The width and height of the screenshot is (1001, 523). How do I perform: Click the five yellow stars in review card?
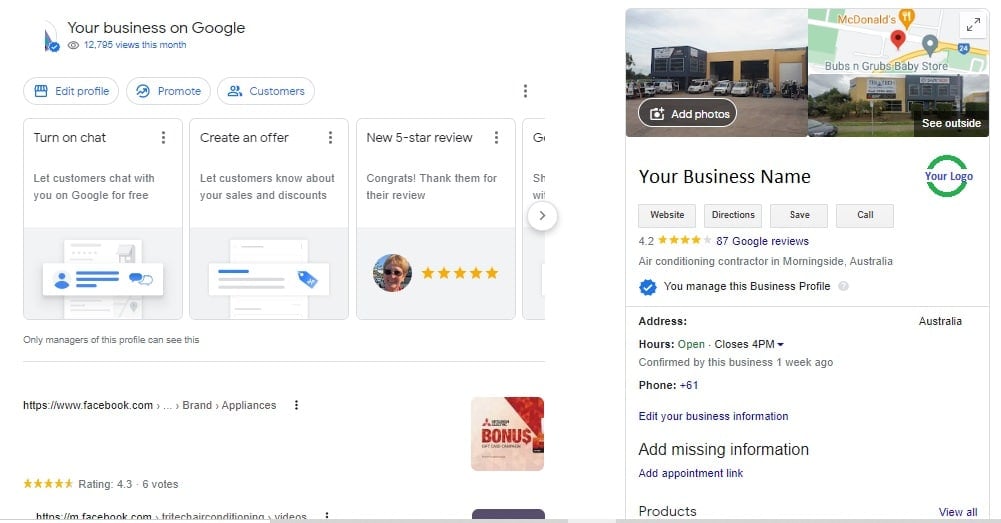click(460, 273)
